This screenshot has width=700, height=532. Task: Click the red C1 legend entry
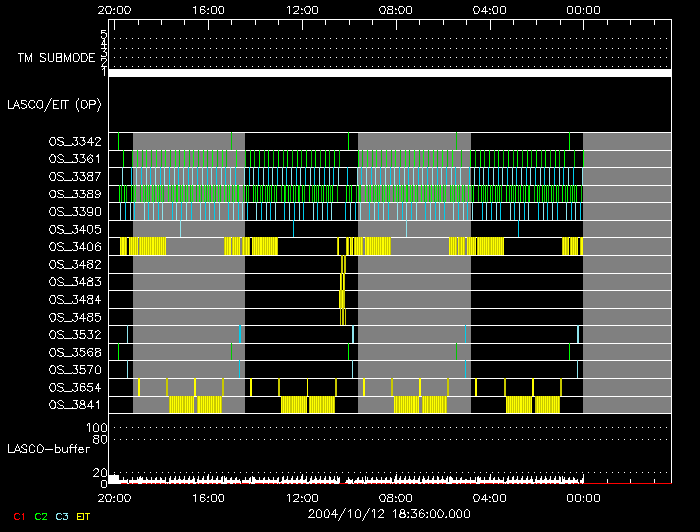pos(17,516)
